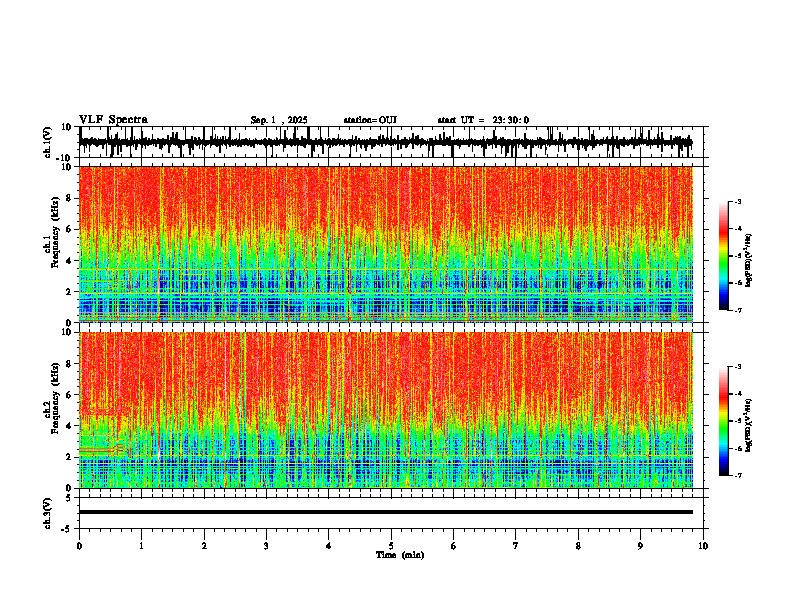
Task: Click the ch.2 colorbar log(PSD) label
Action: [x=749, y=425]
